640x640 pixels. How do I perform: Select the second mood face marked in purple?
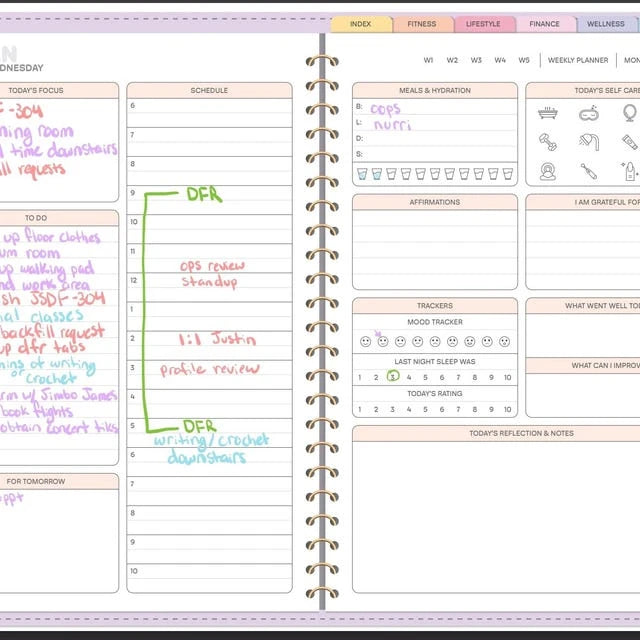[x=383, y=342]
